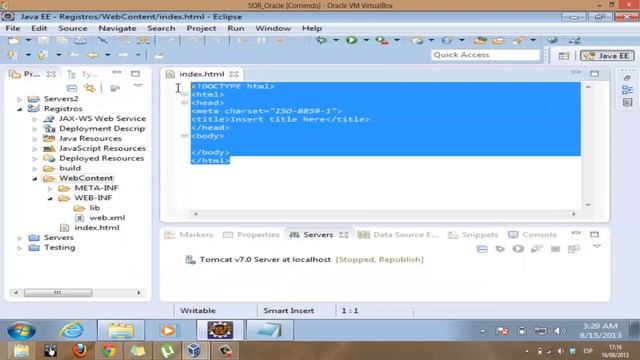Screen dimensions: 640x360
Task: Select the Type Hierarchy tab
Action: point(83,74)
